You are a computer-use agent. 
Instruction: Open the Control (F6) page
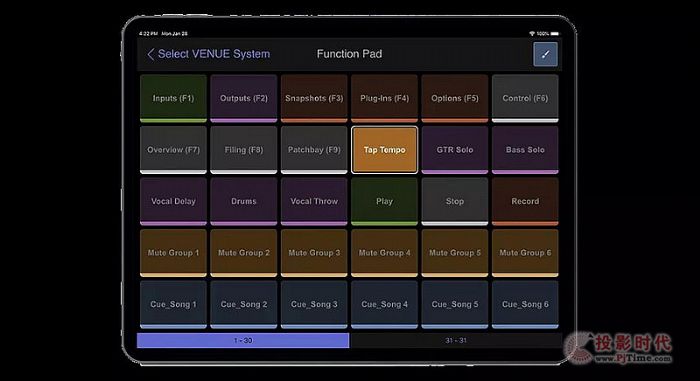tap(525, 98)
